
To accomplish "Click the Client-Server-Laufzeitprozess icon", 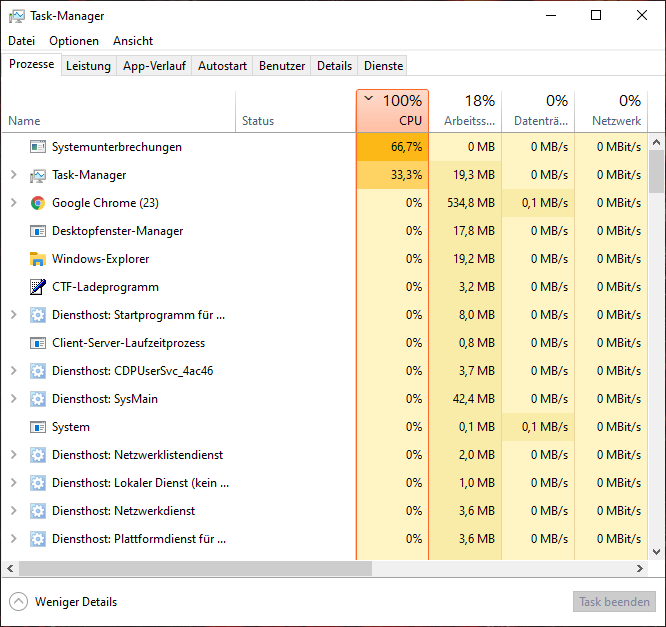I will pyautogui.click(x=38, y=343).
